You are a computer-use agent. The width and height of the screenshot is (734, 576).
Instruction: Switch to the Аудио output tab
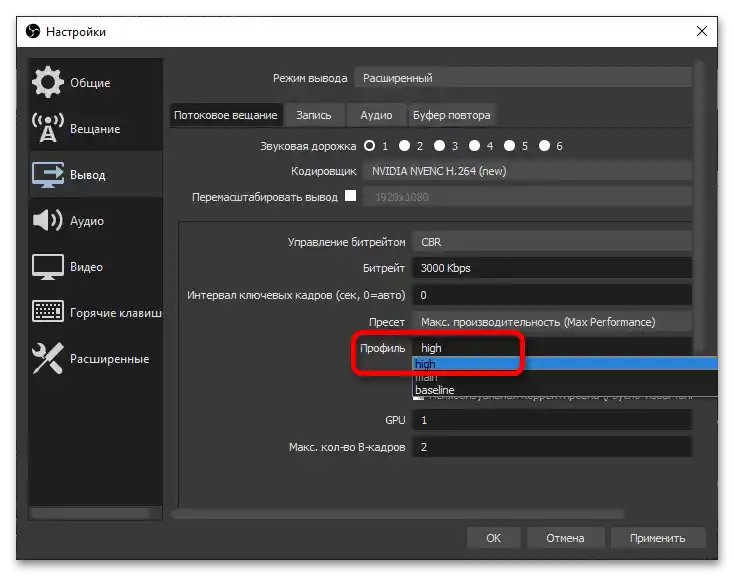376,115
